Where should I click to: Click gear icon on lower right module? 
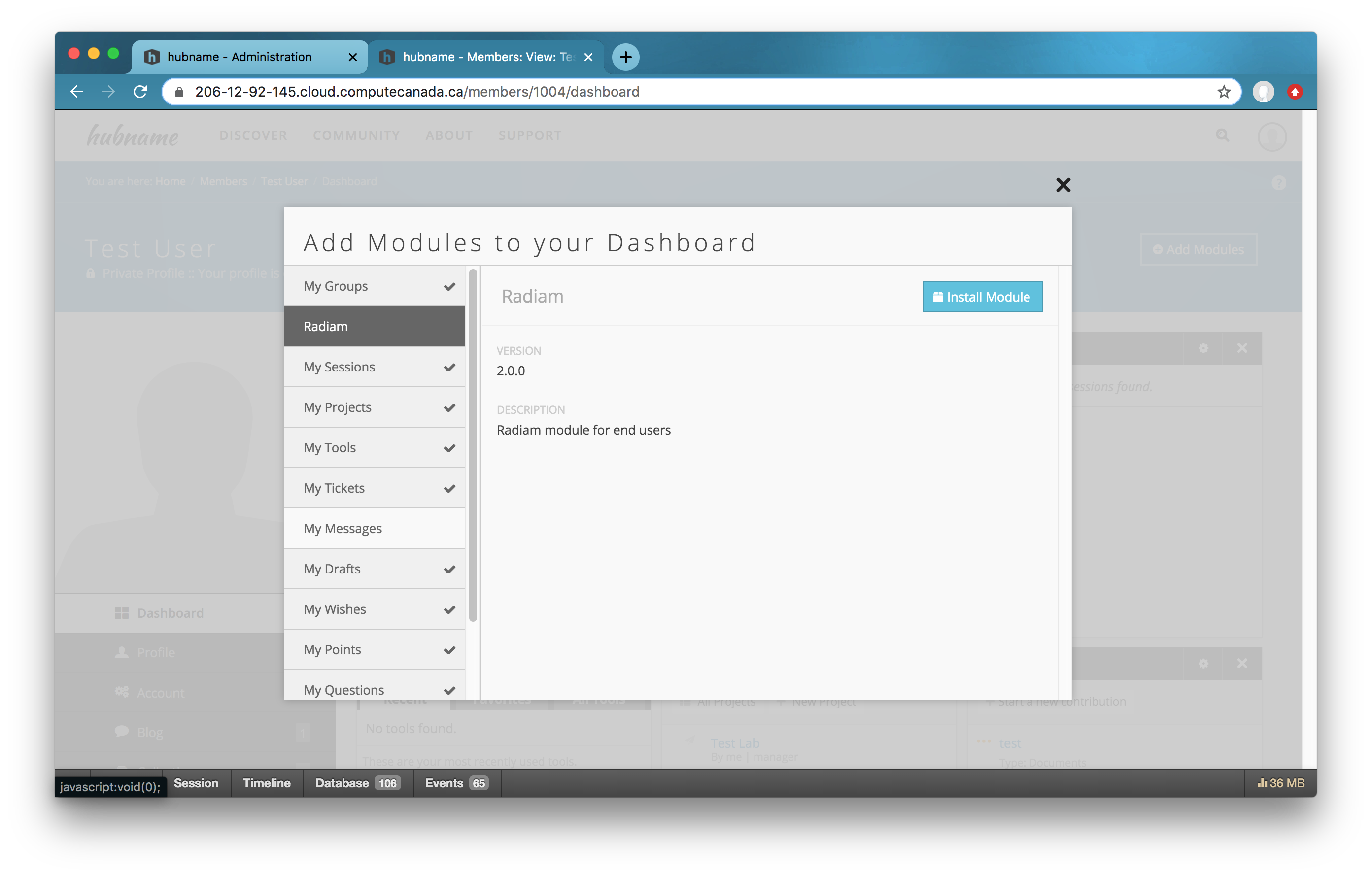1203,663
